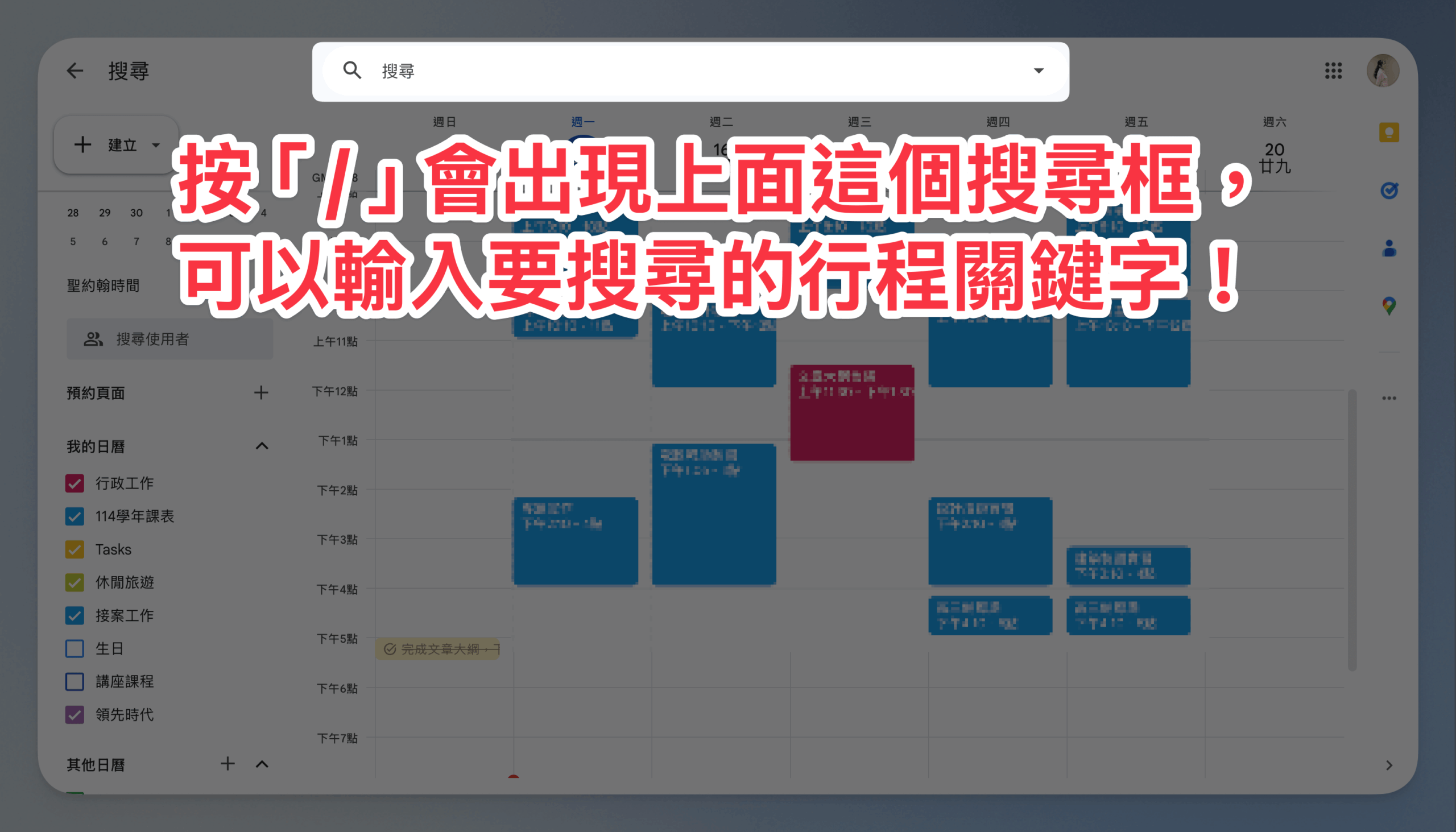Image resolution: width=1456 pixels, height=832 pixels.
Task: Open the Google apps grid
Action: [x=1333, y=71]
